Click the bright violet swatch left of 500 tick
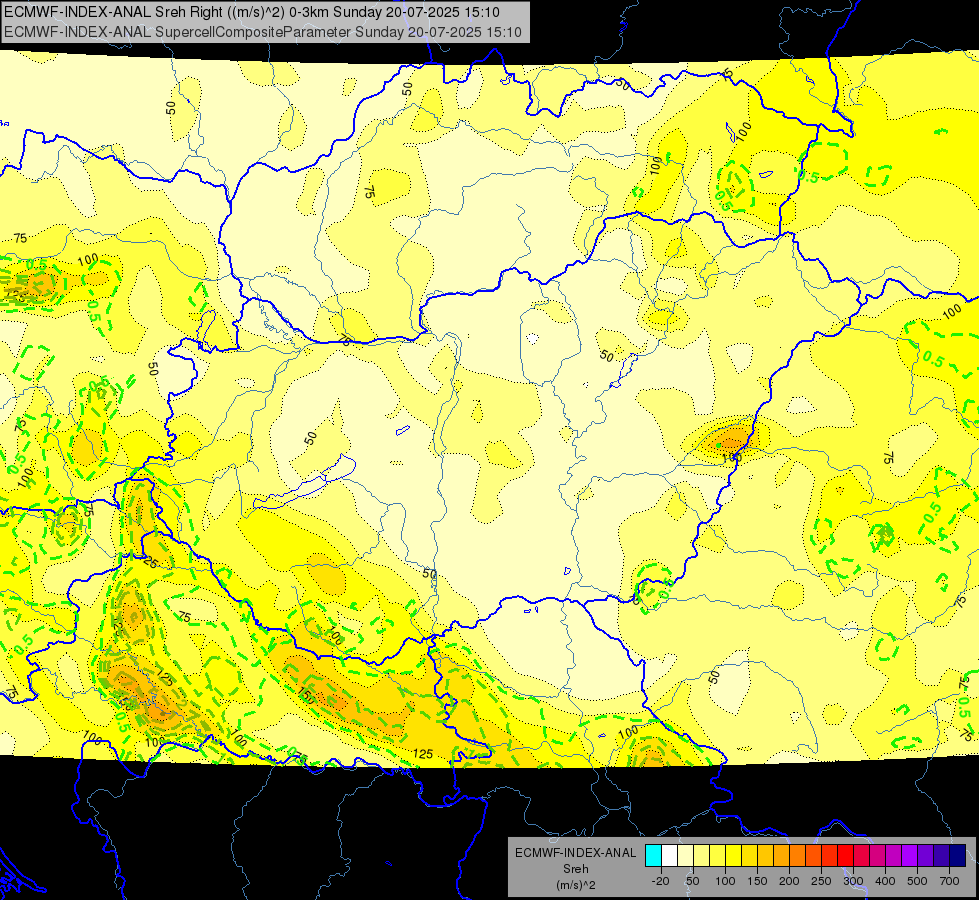Screen dimensions: 979x900 point(910,855)
